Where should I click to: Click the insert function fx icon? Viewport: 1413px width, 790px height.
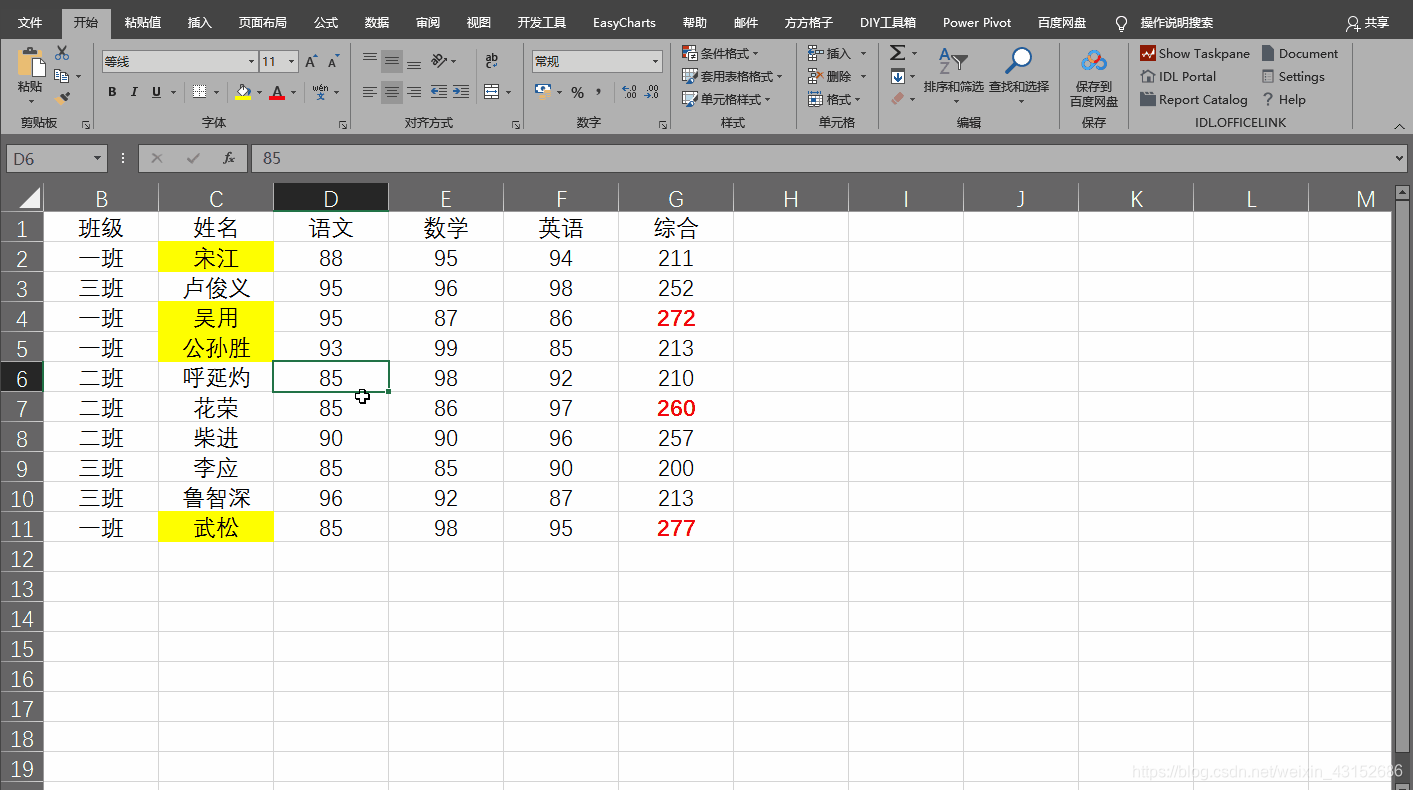[229, 158]
